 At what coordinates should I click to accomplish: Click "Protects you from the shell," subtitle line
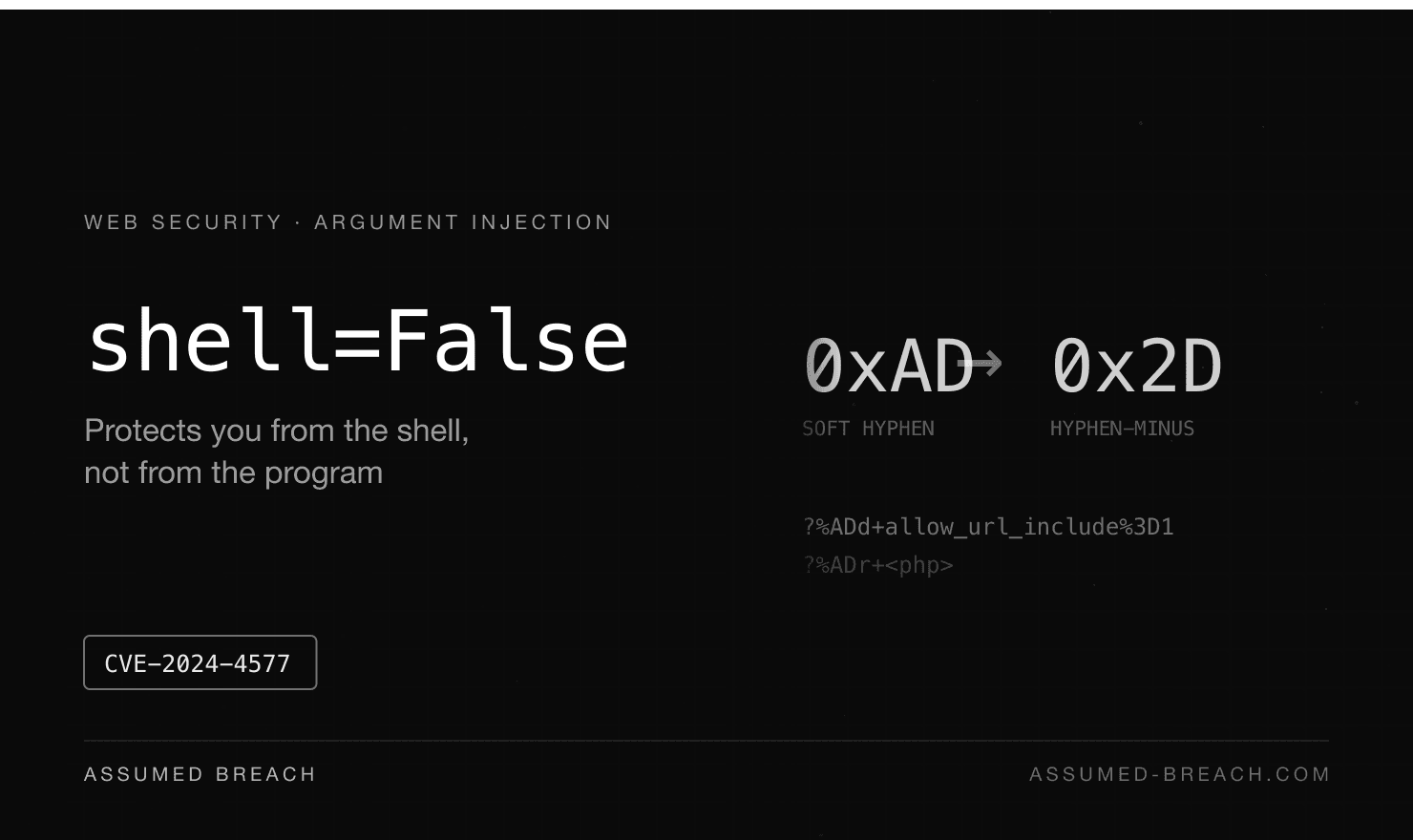(277, 430)
